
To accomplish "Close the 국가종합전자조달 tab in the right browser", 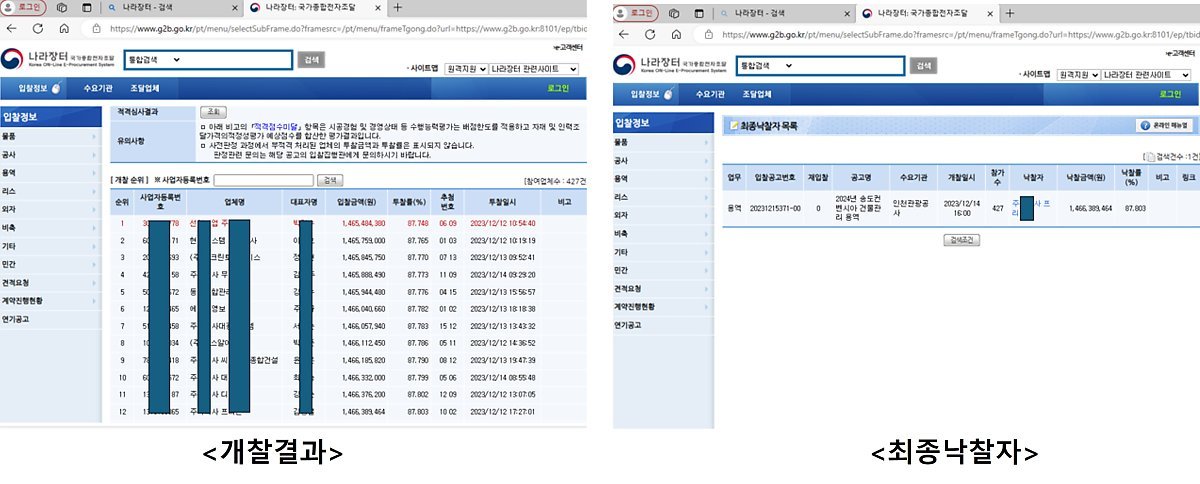I will pos(991,12).
